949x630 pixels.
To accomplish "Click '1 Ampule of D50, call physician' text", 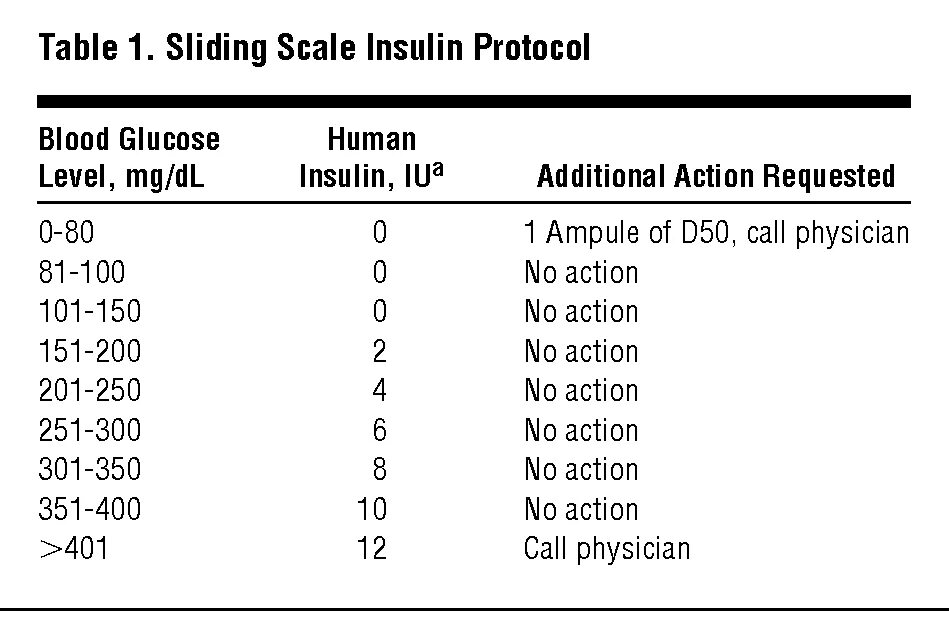I will (716, 233).
